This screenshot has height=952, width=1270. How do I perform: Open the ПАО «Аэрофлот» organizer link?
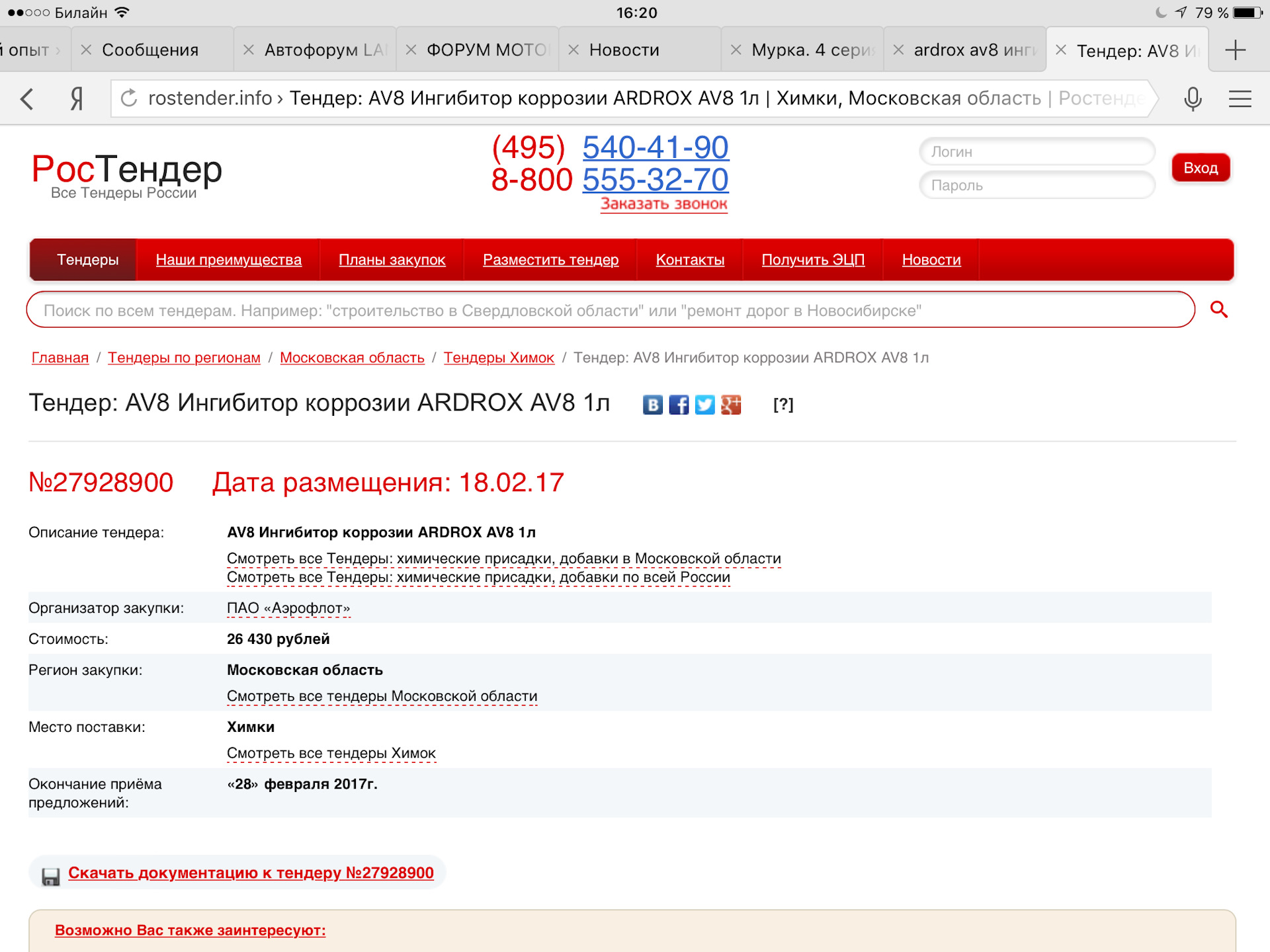[x=288, y=608]
